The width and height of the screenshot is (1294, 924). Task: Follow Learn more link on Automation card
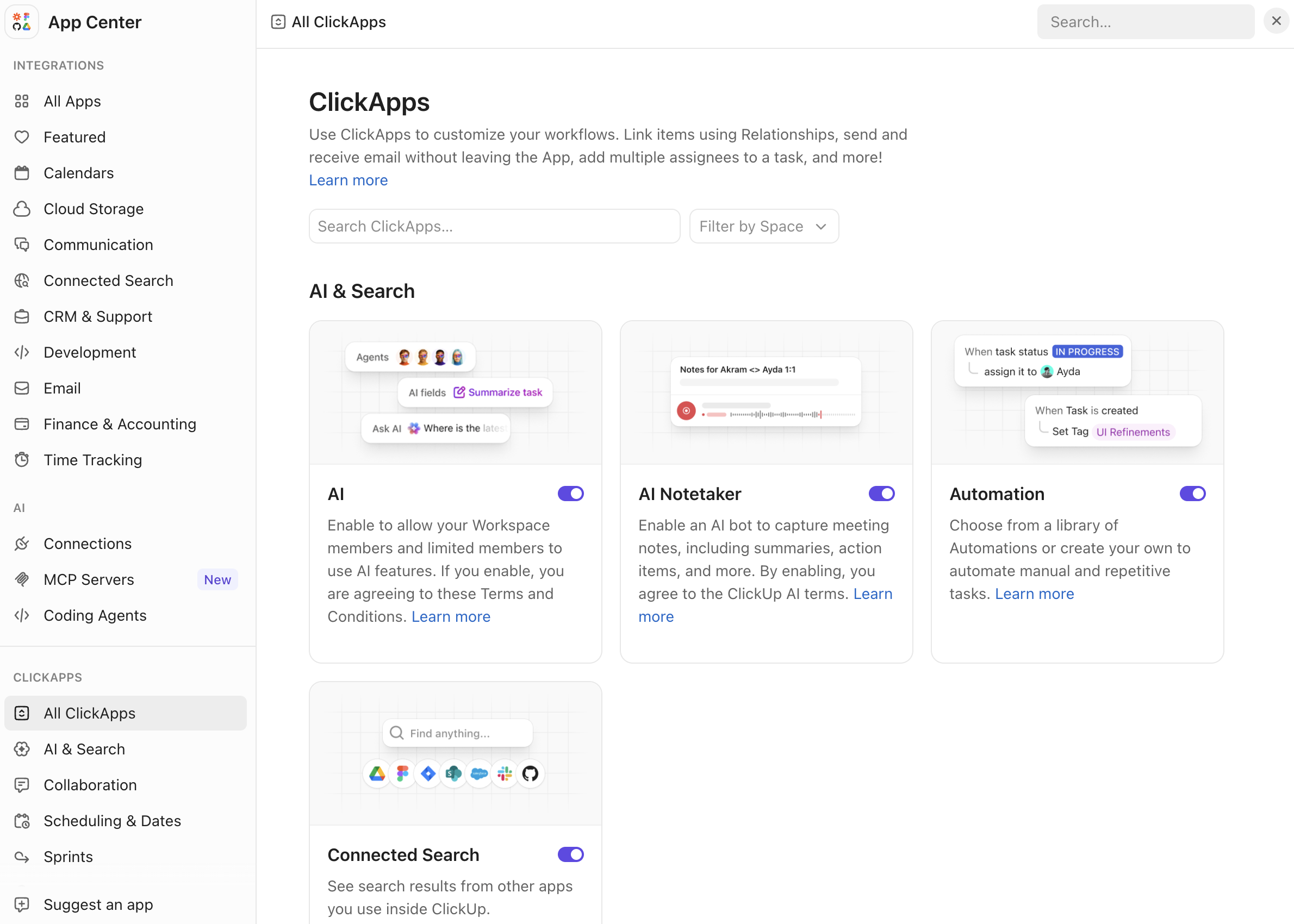click(1034, 594)
